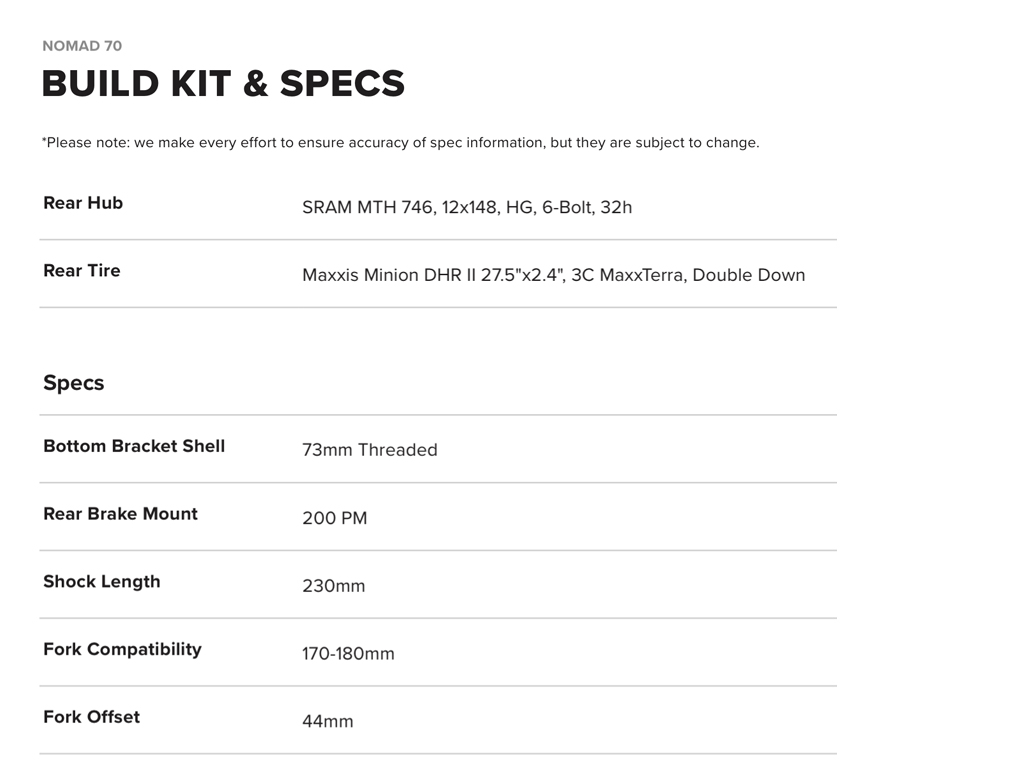
Task: Click the Specs section heading
Action: [74, 383]
